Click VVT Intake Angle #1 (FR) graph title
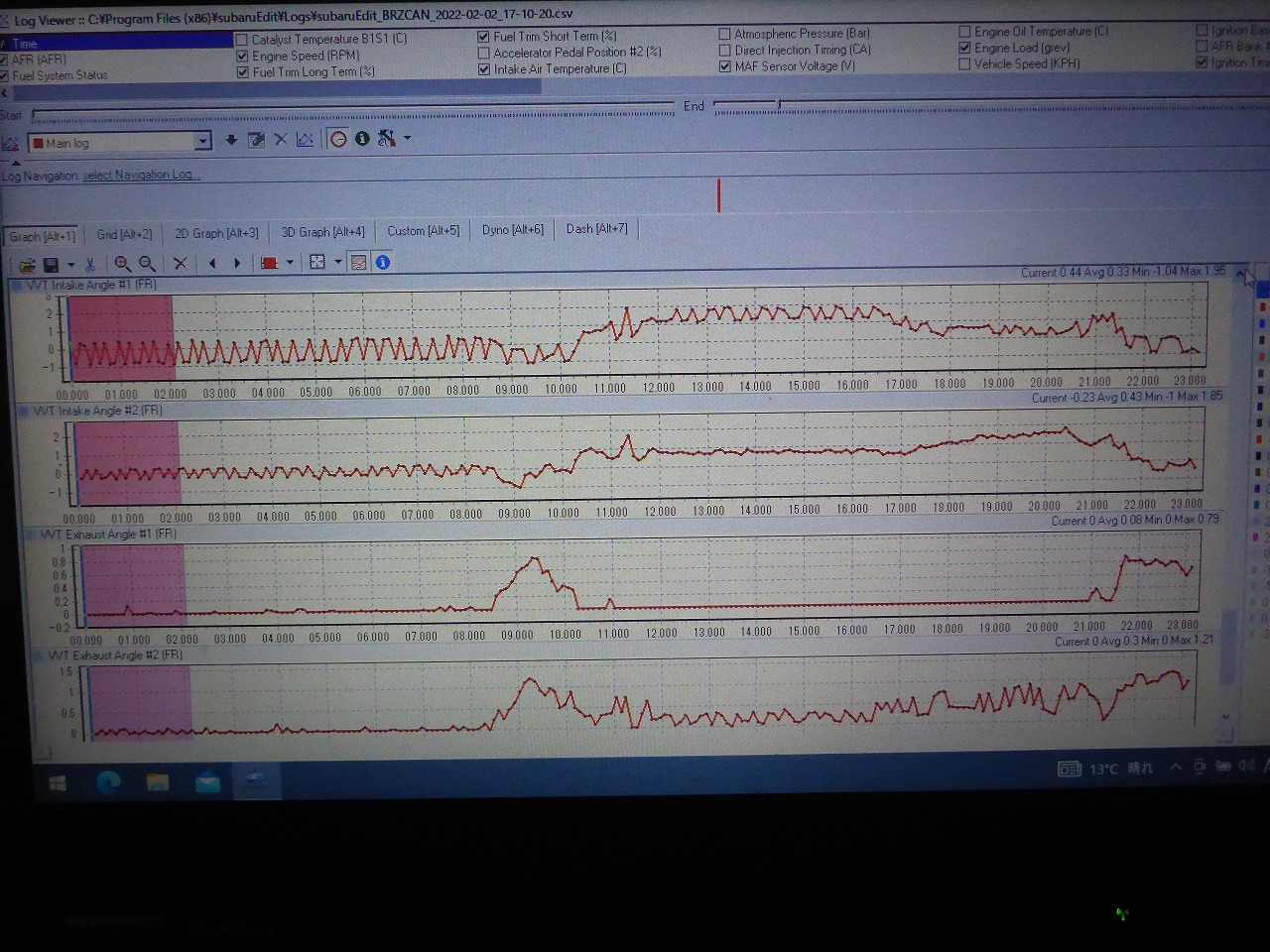This screenshot has height=952, width=1270. (91, 286)
